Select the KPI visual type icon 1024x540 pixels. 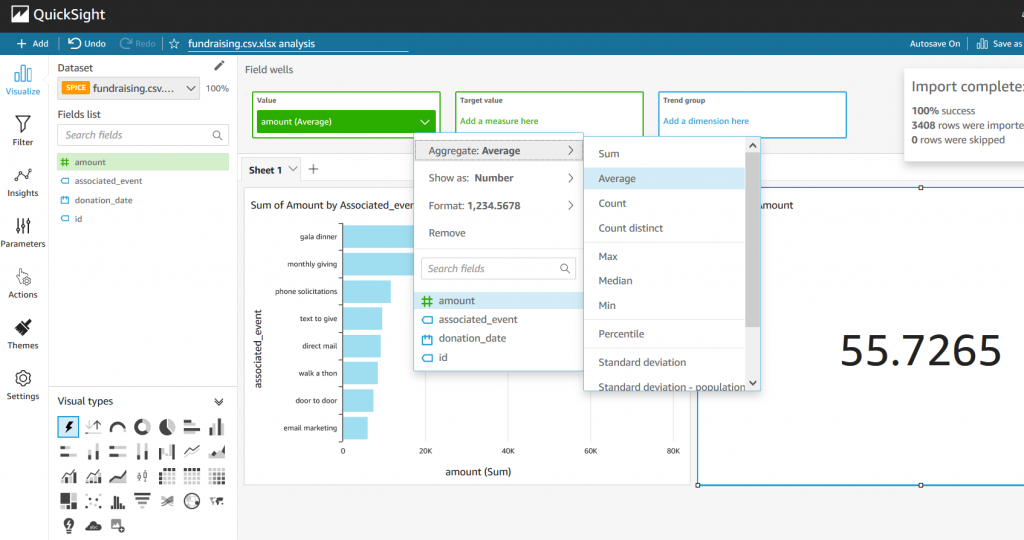pos(93,427)
